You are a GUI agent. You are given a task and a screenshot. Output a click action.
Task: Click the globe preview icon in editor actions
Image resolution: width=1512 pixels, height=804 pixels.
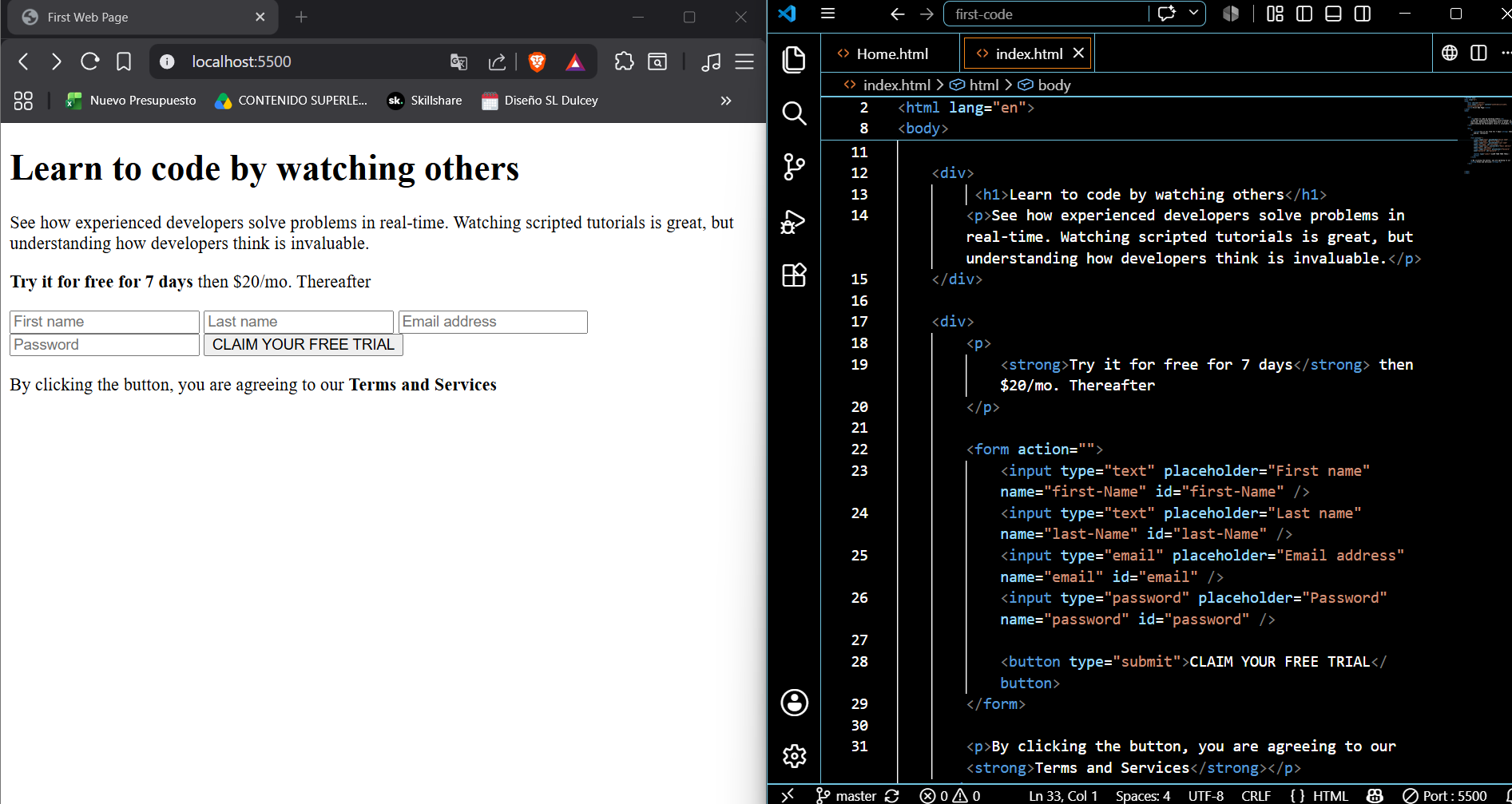pos(1450,53)
